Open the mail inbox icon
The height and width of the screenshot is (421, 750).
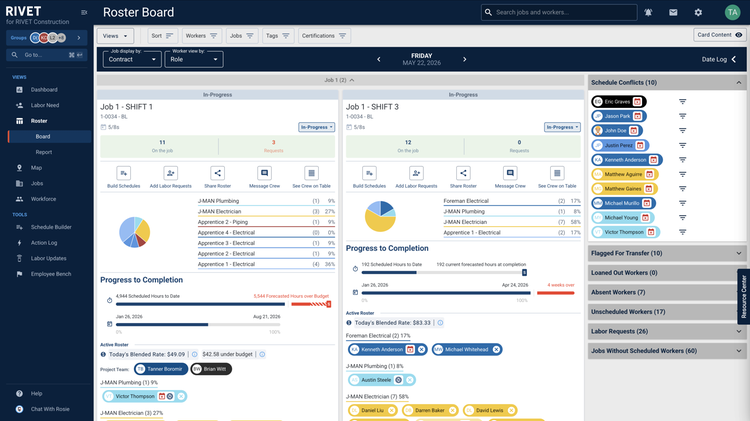pos(673,12)
